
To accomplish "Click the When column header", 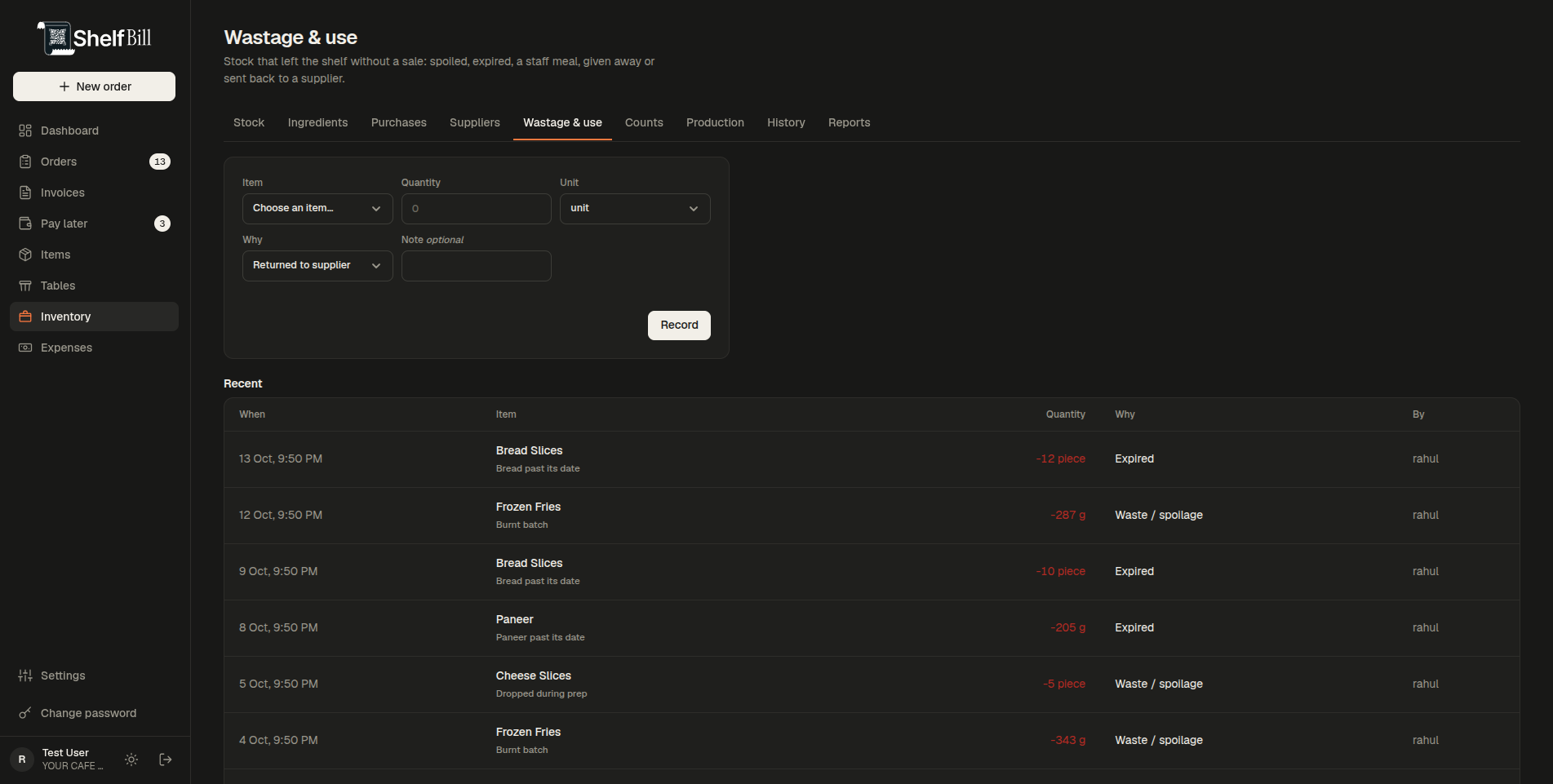I will (252, 414).
